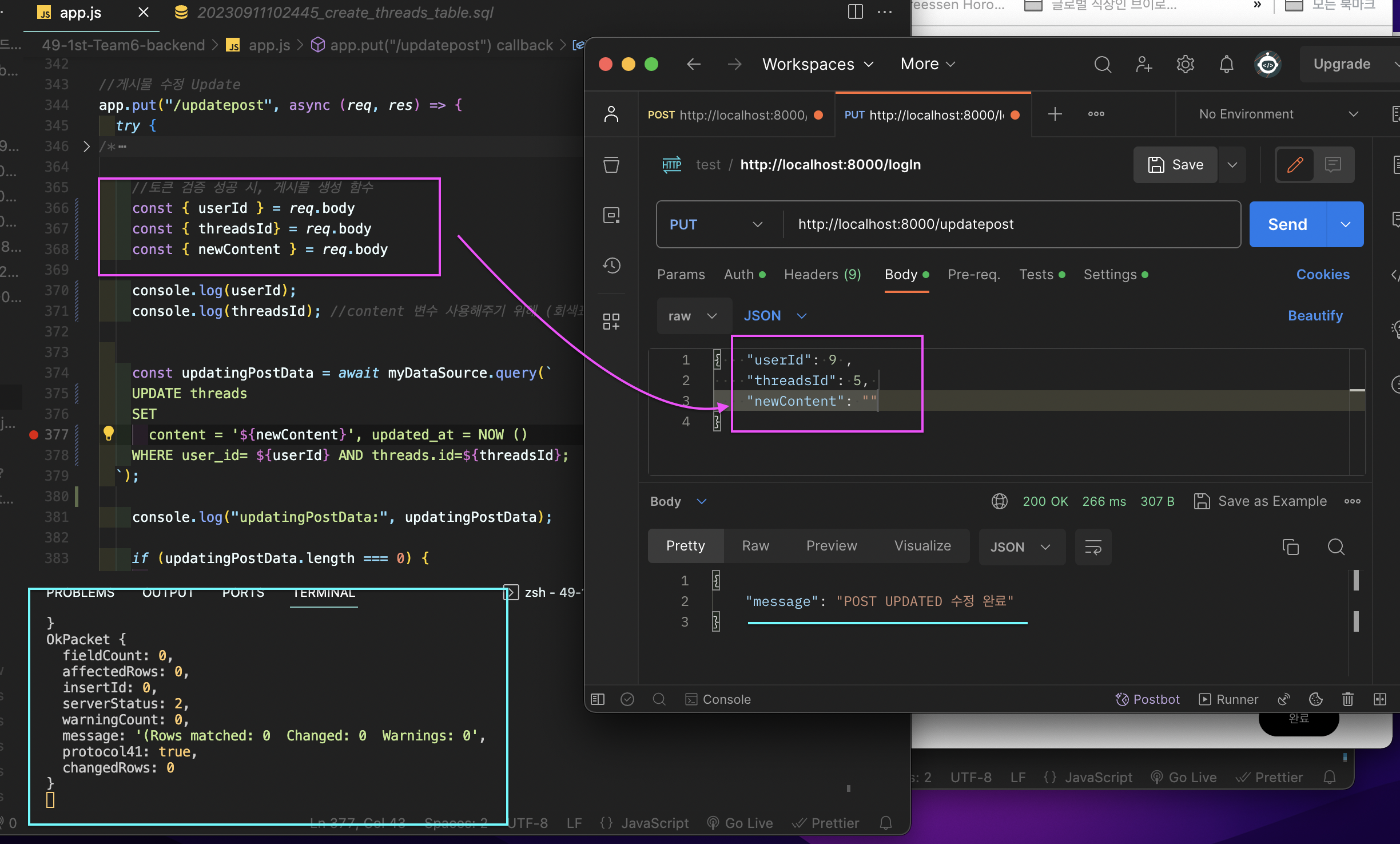Toggle the response line wrap button
The height and width of the screenshot is (844, 1400).
[x=1093, y=547]
